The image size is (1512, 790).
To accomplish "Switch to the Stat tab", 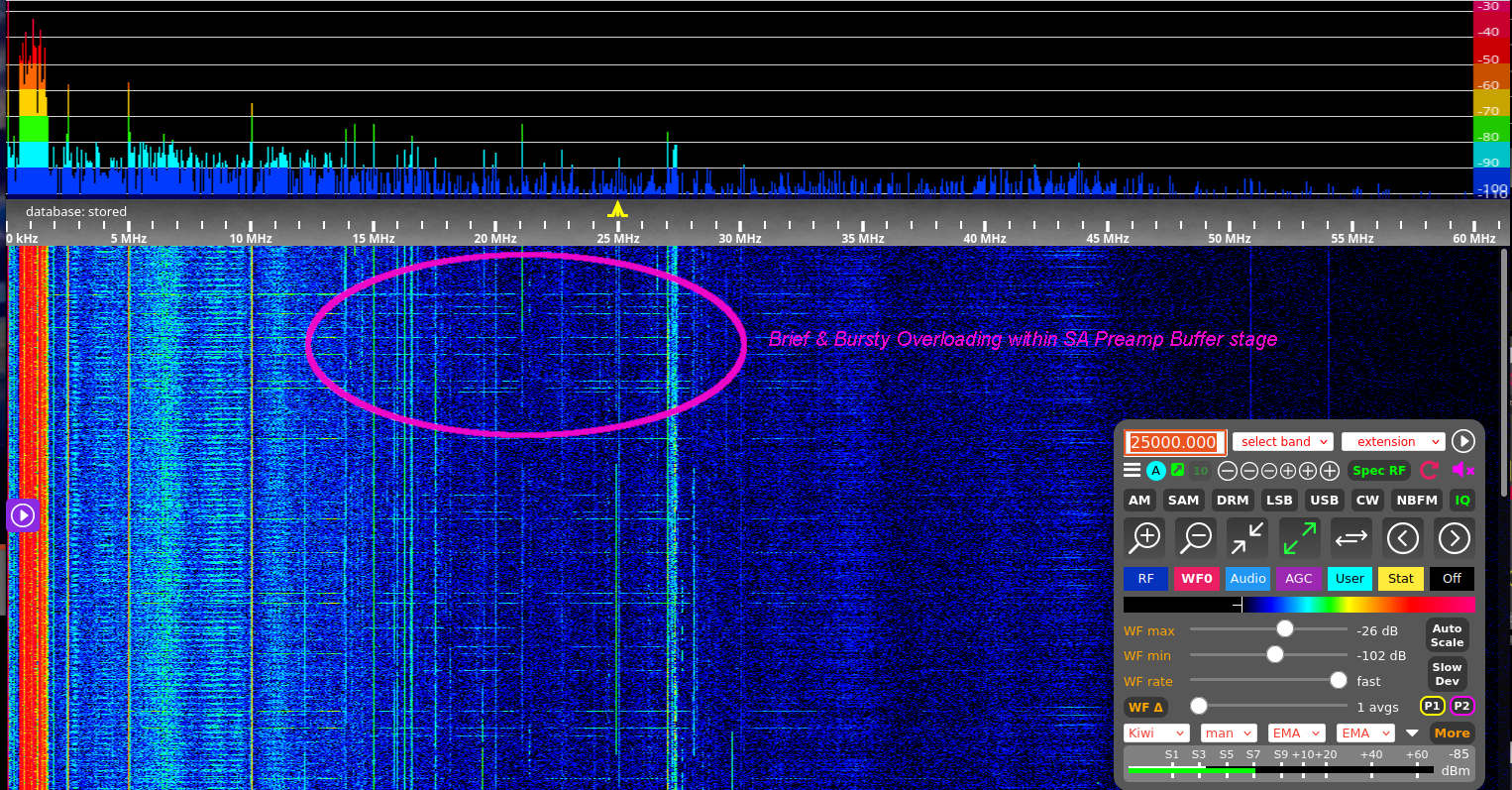I will click(1401, 579).
